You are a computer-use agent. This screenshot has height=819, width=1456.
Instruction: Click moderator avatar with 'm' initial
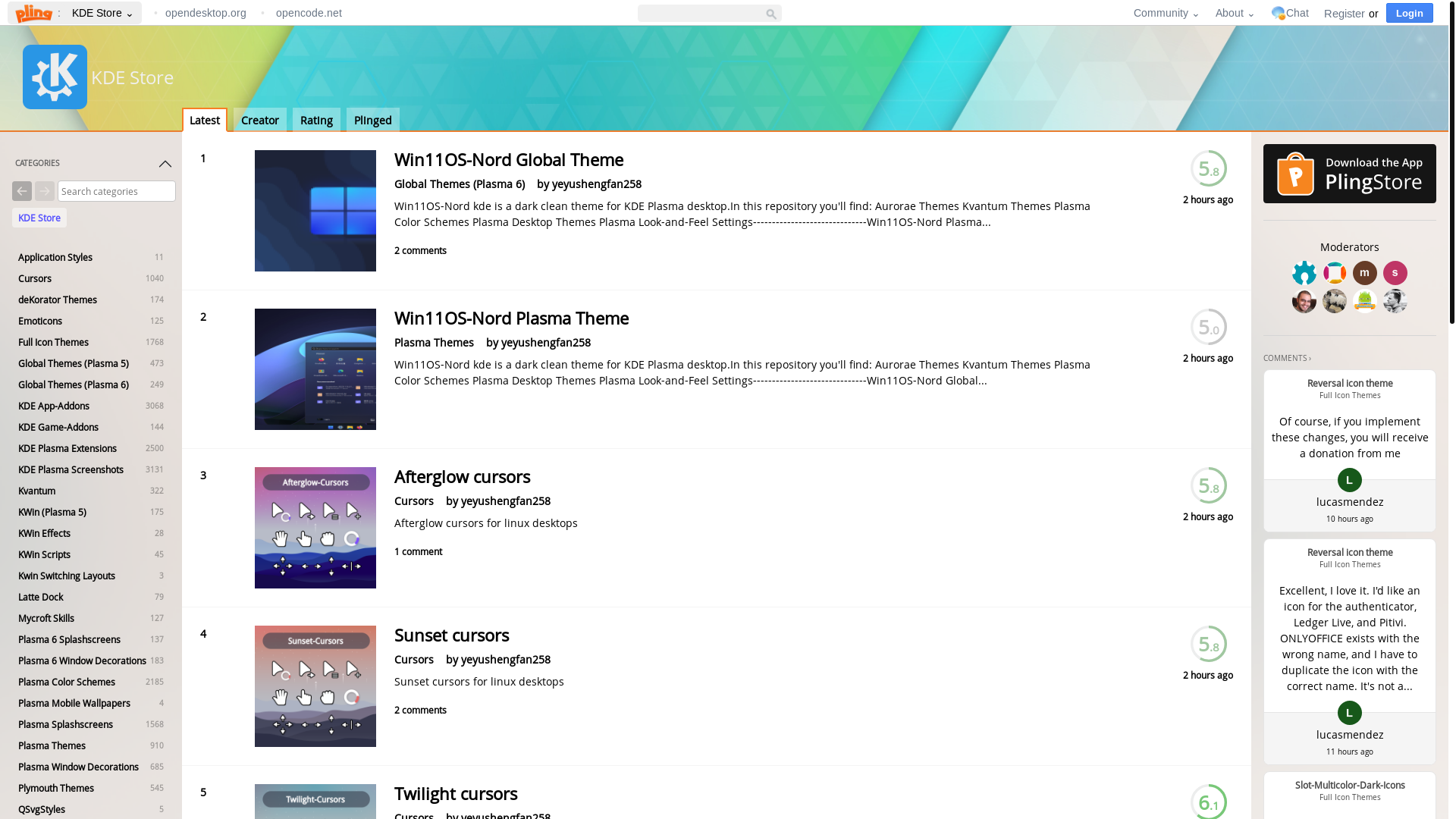pyautogui.click(x=1364, y=273)
